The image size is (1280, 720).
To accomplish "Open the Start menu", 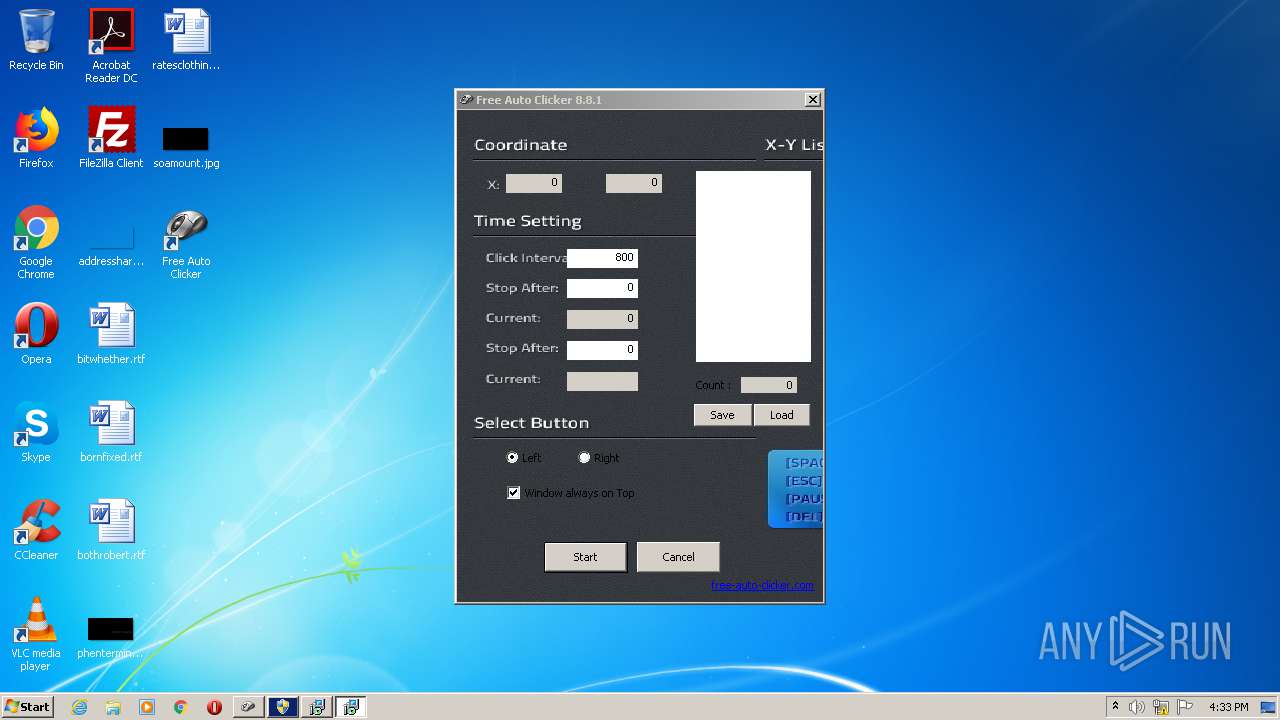I will click(27, 707).
